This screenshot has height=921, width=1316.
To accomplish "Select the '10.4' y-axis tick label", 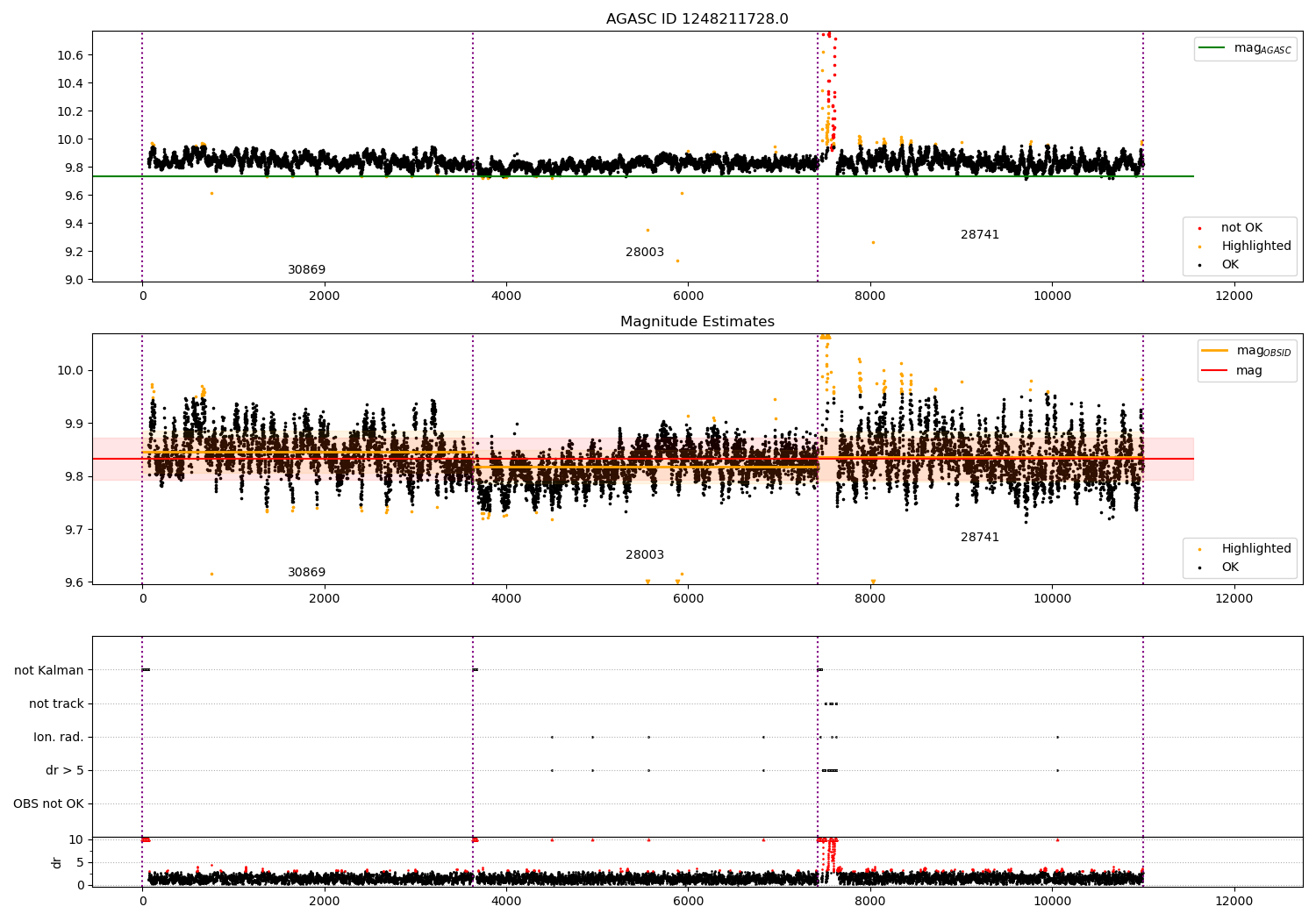I will pyautogui.click(x=69, y=83).
